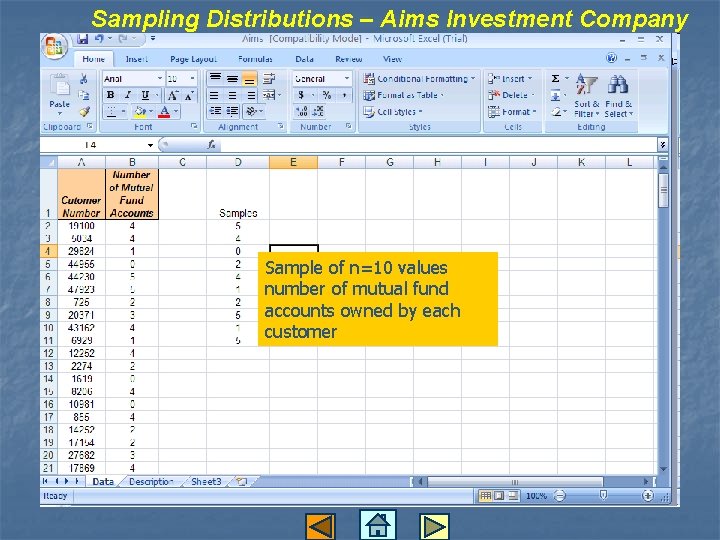
Task: Center text horizontally
Action: point(232,96)
